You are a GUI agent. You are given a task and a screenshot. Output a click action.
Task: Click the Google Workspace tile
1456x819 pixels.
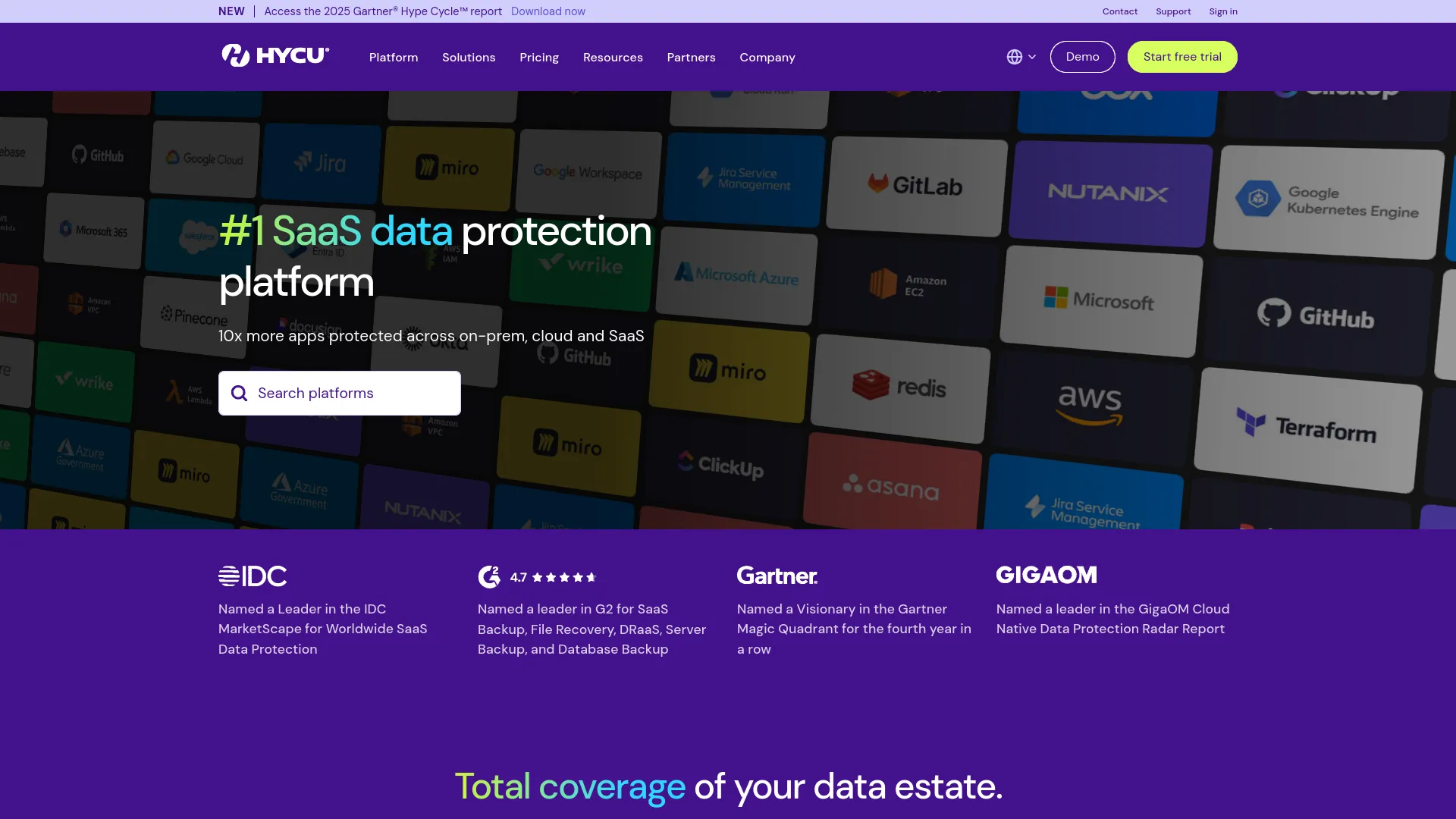pos(588,172)
